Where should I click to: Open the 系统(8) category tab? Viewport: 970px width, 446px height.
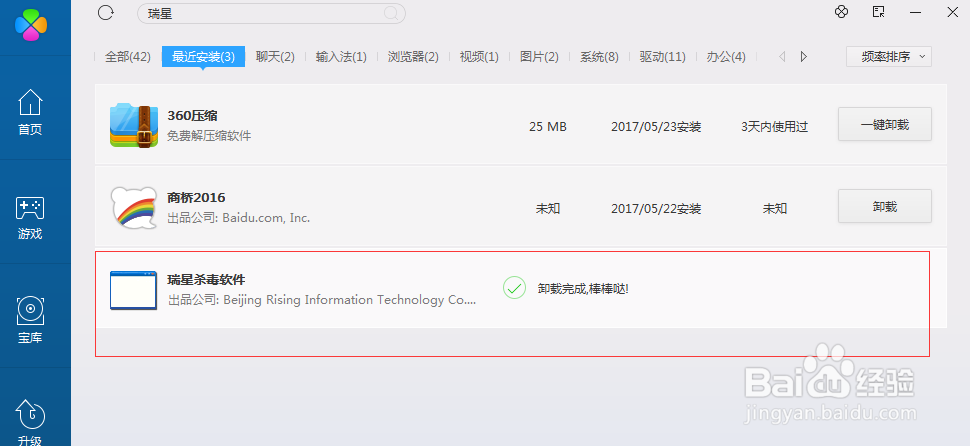(x=599, y=56)
